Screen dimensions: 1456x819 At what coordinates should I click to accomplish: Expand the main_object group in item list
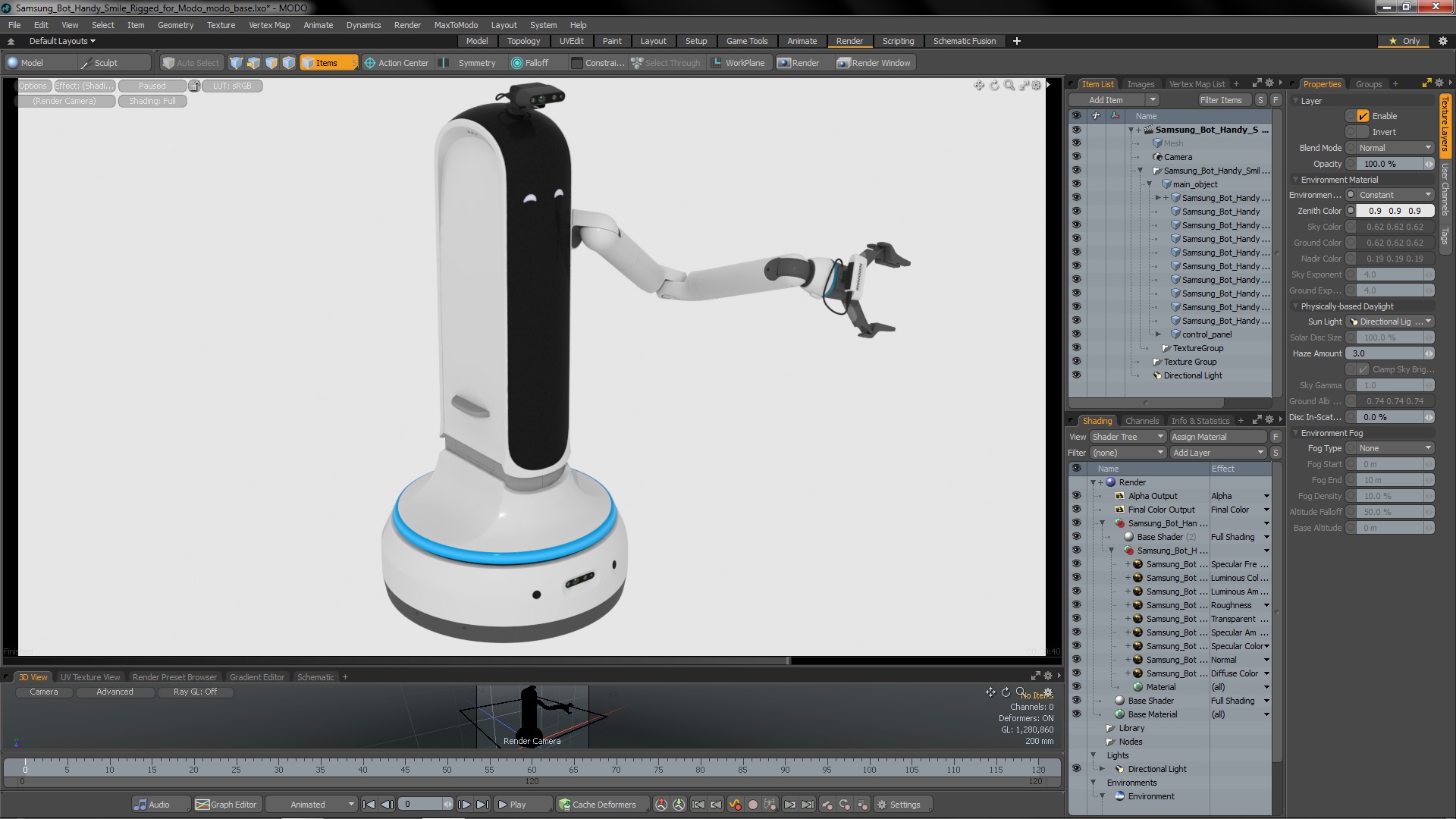pos(1148,184)
